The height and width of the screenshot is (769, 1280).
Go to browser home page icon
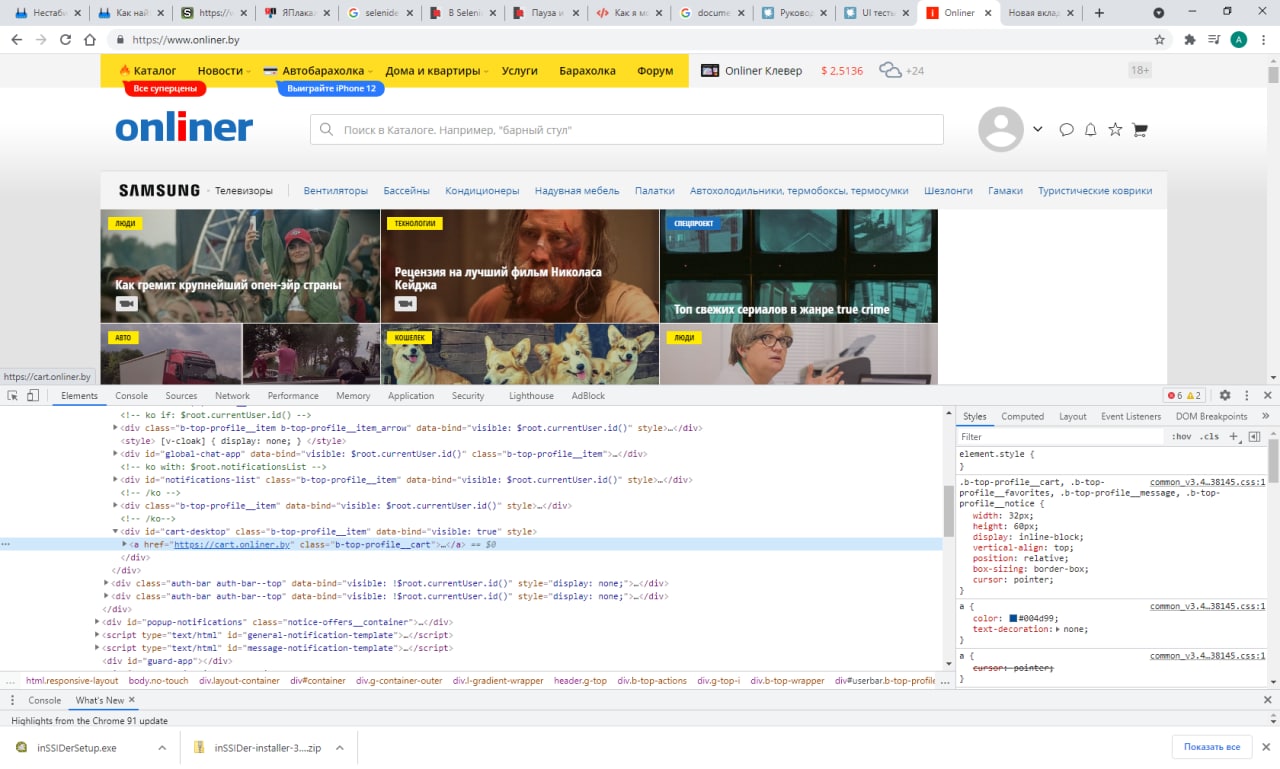point(90,40)
